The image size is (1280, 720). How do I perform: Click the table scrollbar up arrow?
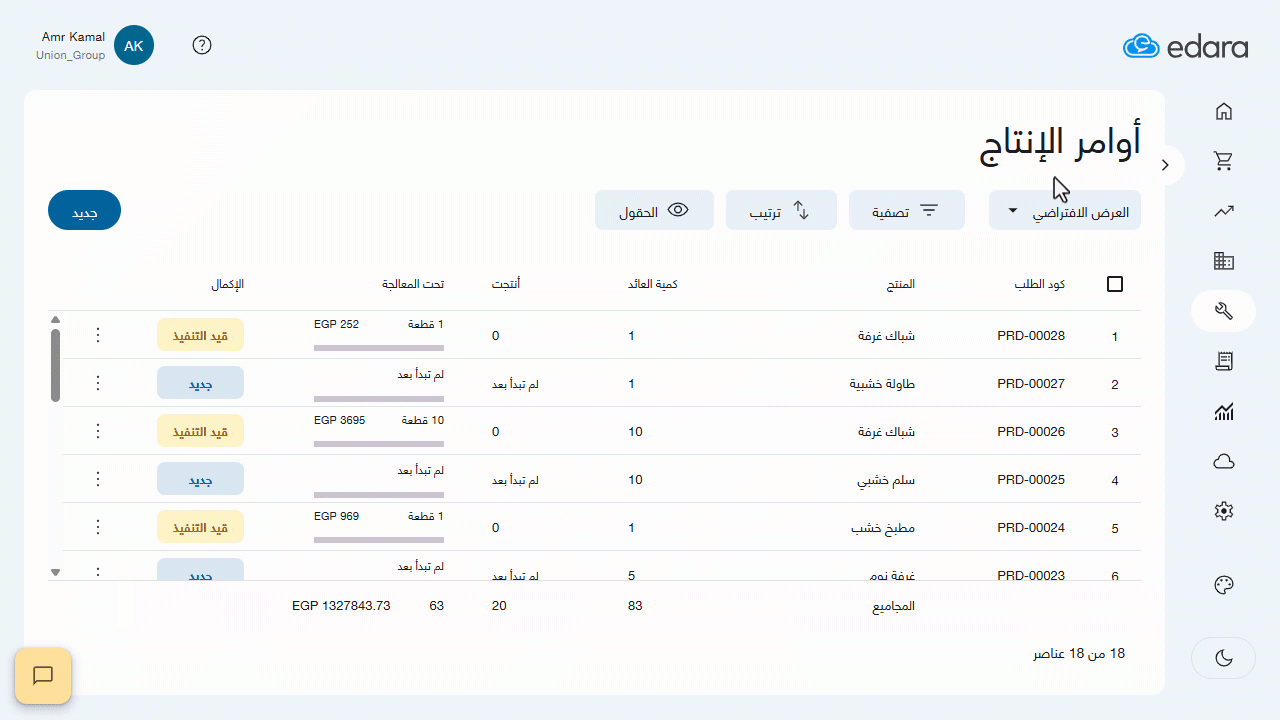(55, 320)
